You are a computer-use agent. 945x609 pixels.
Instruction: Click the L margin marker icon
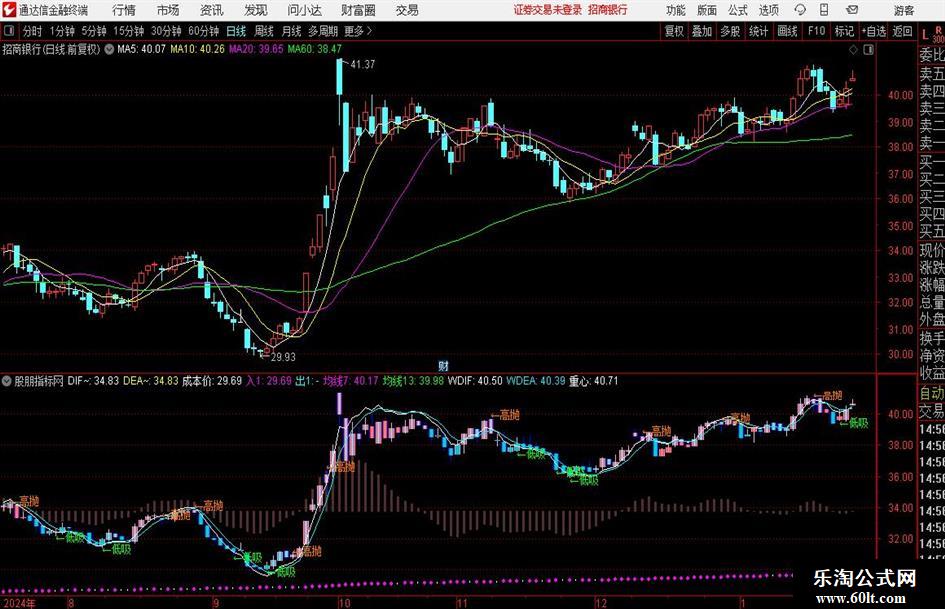[x=925, y=35]
